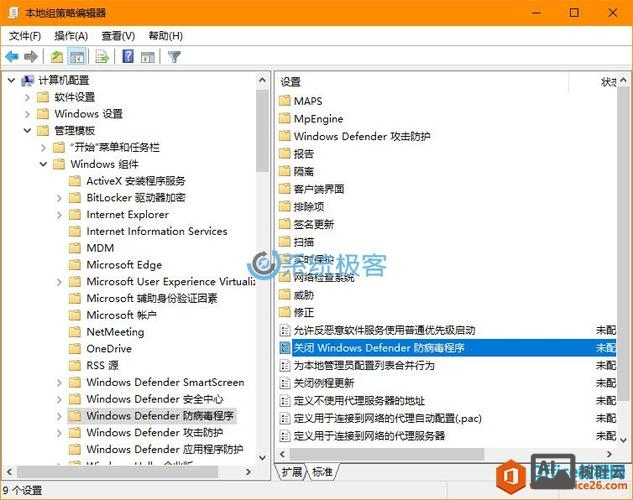
Task: Click the 威胁 folder icon
Action: [x=285, y=295]
